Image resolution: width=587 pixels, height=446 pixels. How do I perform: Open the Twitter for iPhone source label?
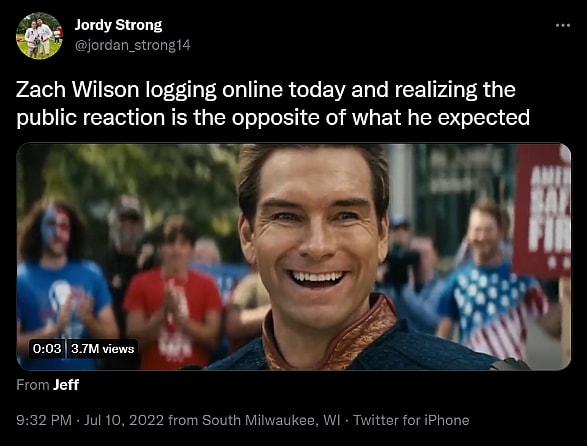pyautogui.click(x=411, y=420)
